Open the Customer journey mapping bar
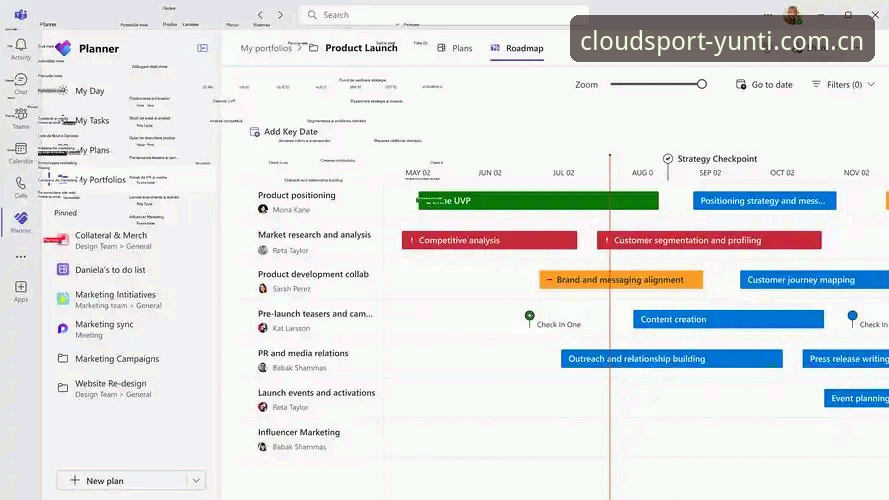This screenshot has width=889, height=500. pyautogui.click(x=814, y=279)
